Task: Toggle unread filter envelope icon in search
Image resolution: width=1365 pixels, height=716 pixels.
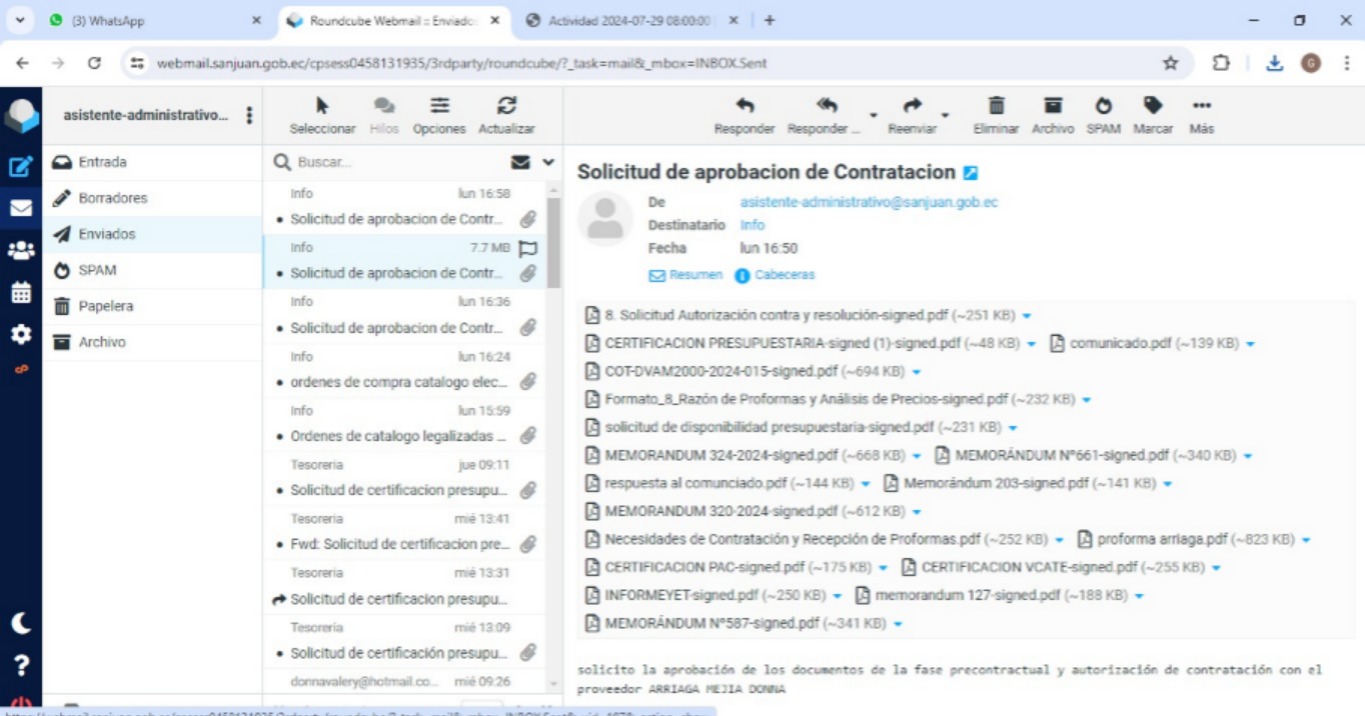Action: click(520, 162)
